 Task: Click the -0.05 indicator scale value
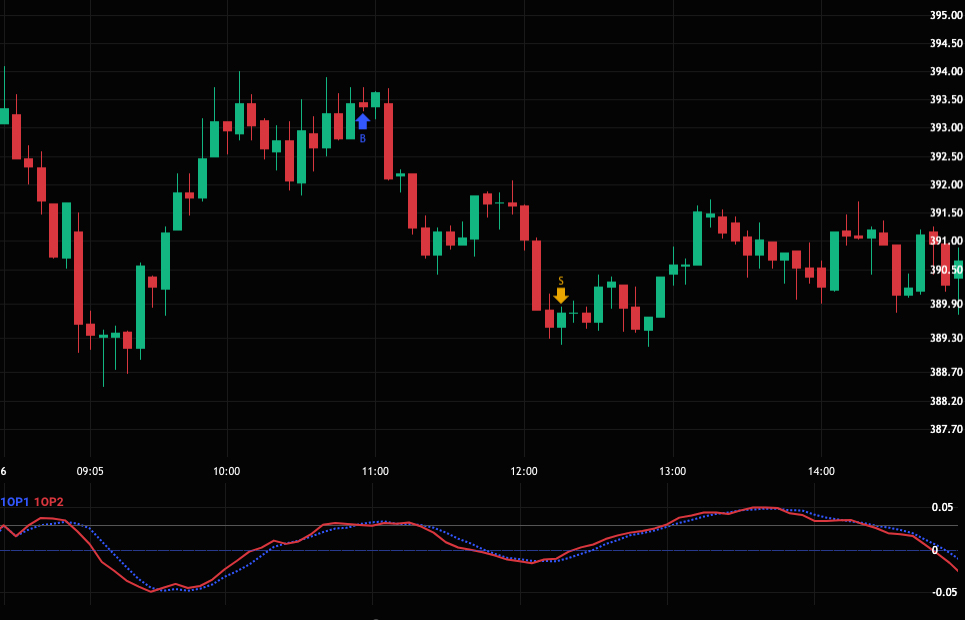coord(945,592)
